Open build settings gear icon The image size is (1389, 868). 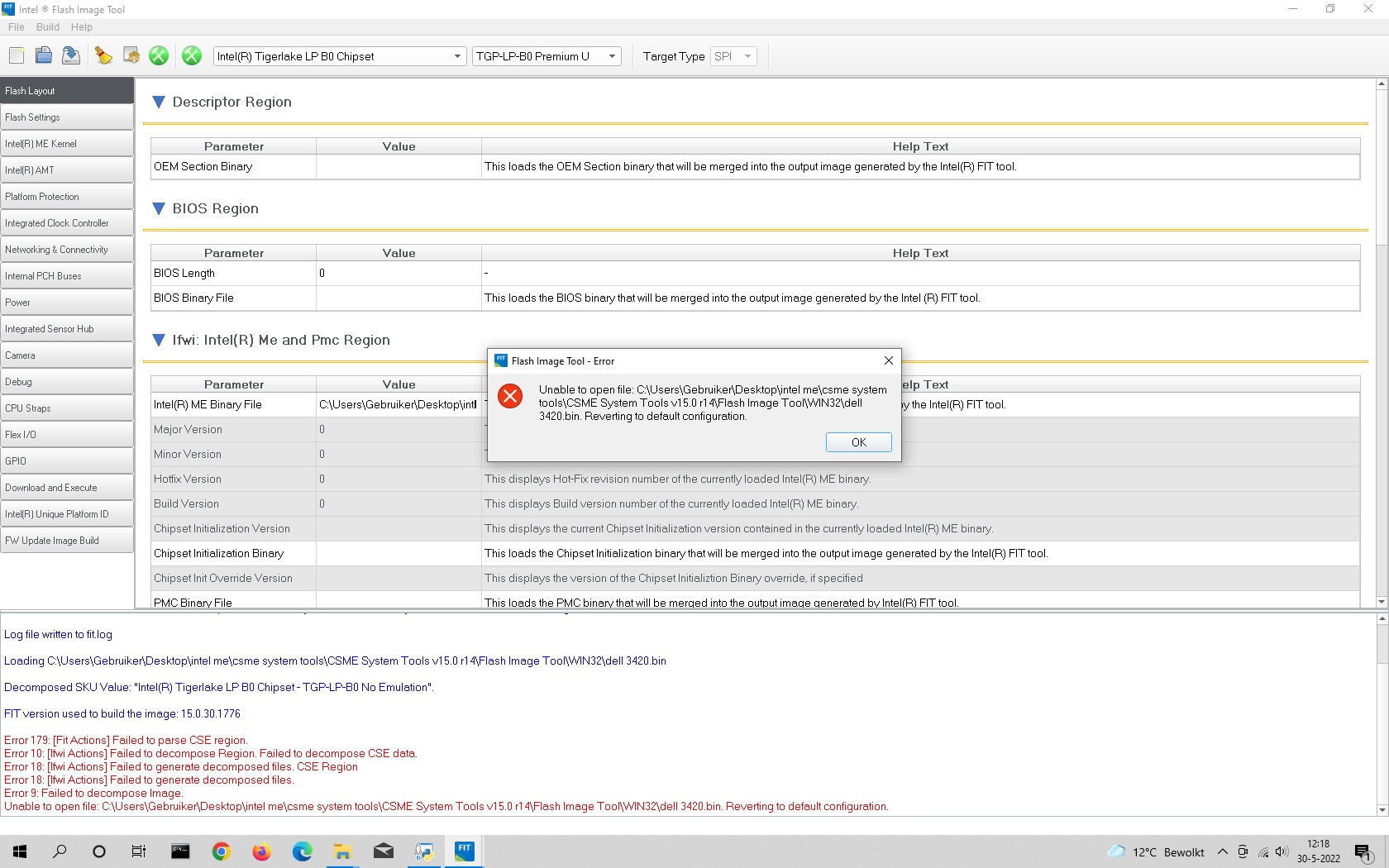click(x=131, y=56)
